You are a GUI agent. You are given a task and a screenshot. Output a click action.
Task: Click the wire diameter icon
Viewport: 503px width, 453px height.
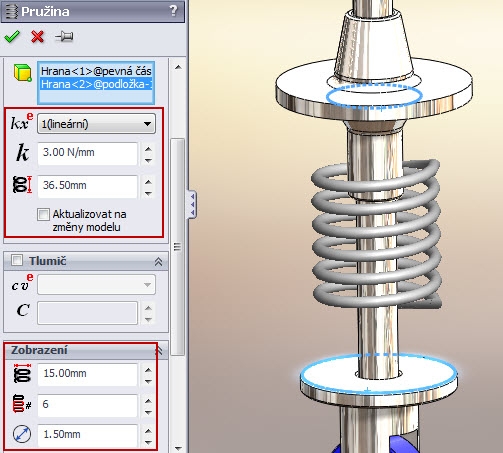click(x=22, y=434)
